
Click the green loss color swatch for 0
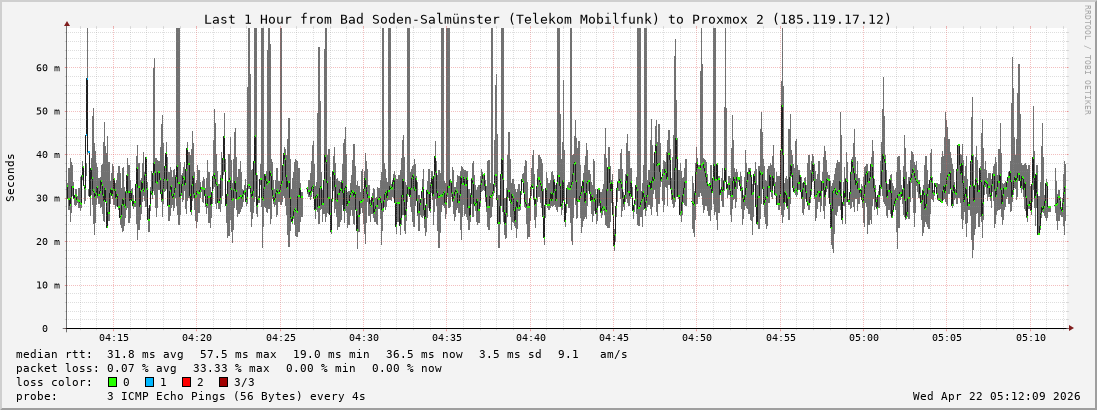[112, 382]
